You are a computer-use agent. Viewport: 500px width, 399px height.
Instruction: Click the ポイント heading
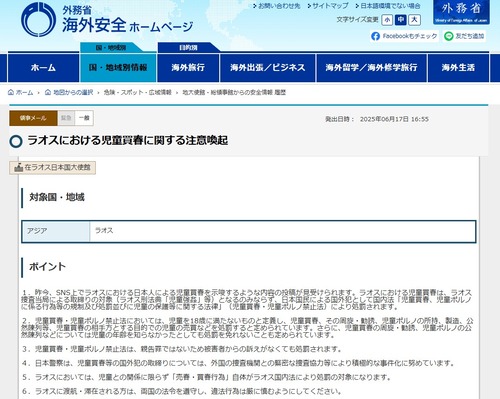47,267
